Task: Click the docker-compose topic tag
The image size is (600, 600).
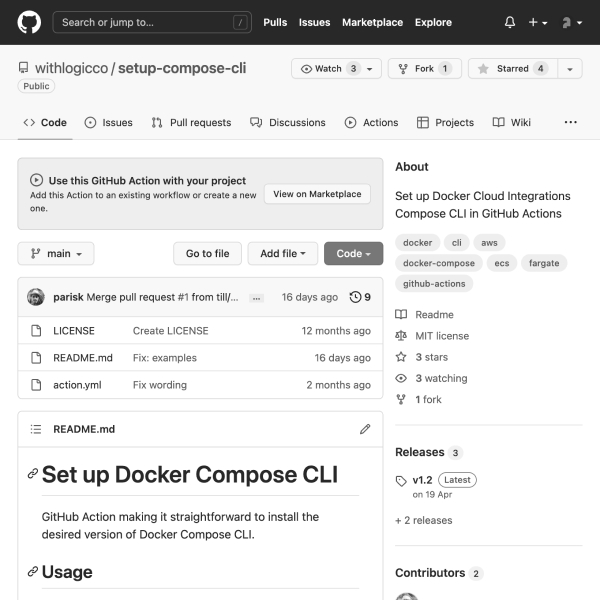Action: (x=438, y=263)
